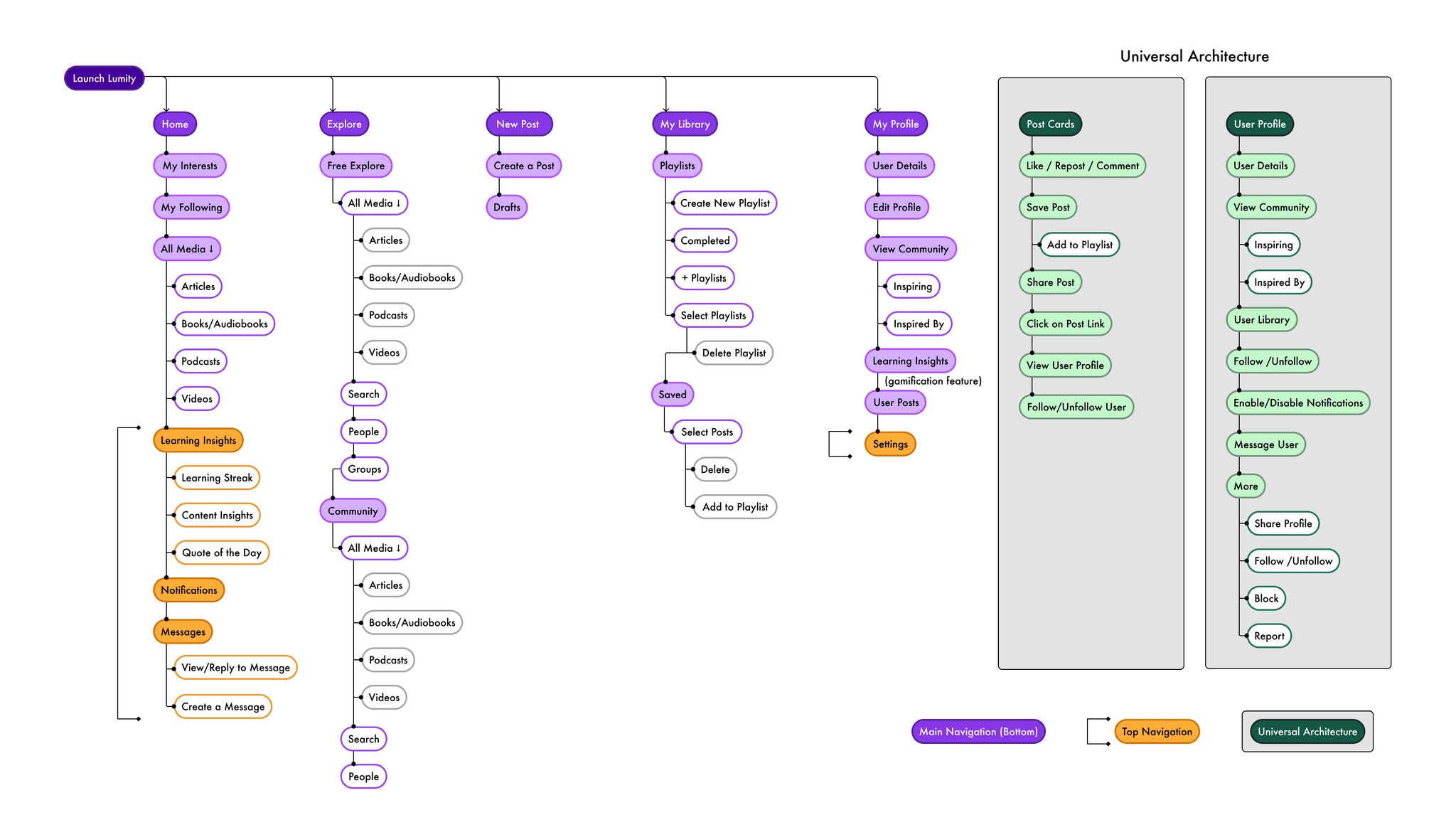Click the Select Playlists node
1456x832 pixels.
click(x=713, y=316)
